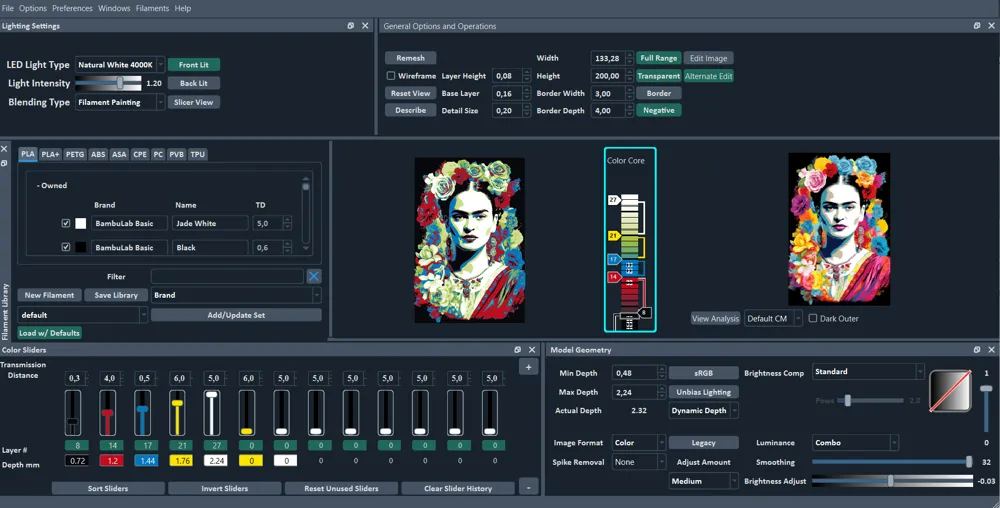The height and width of the screenshot is (508, 1000).
Task: Undock the Filament Library panel
Action: pyautogui.click(x=4, y=163)
